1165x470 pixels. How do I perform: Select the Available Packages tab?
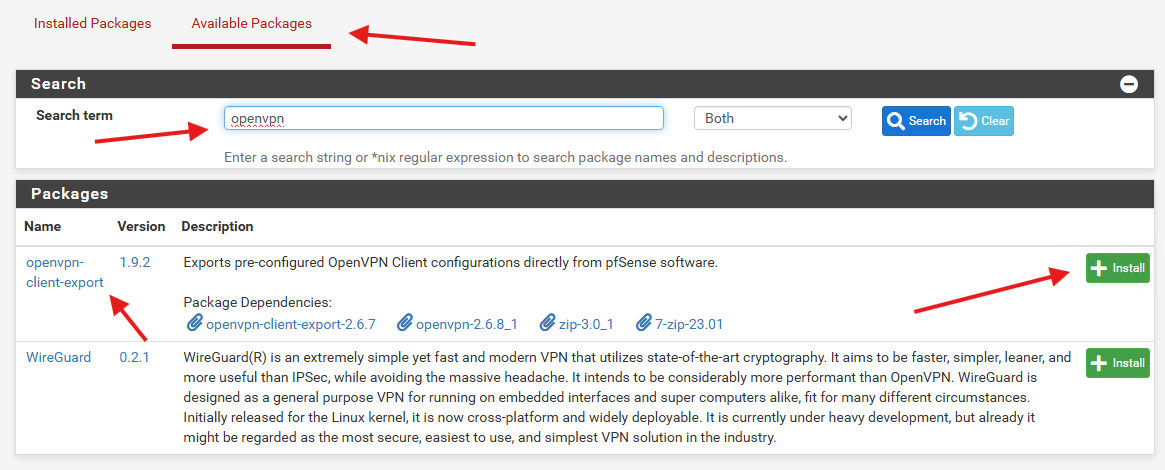(x=251, y=24)
